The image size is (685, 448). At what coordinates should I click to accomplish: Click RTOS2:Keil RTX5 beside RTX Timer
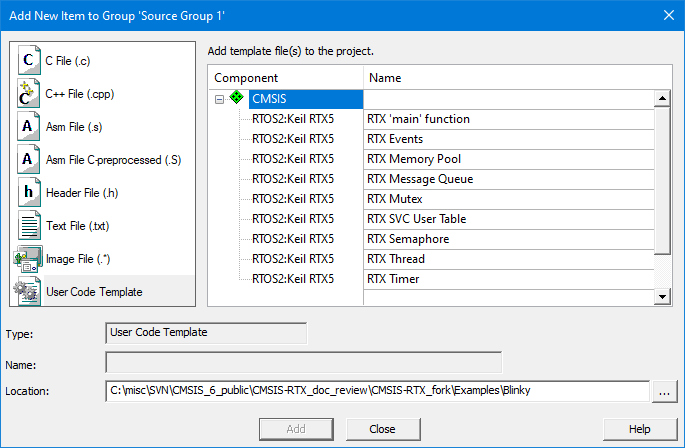[293, 279]
